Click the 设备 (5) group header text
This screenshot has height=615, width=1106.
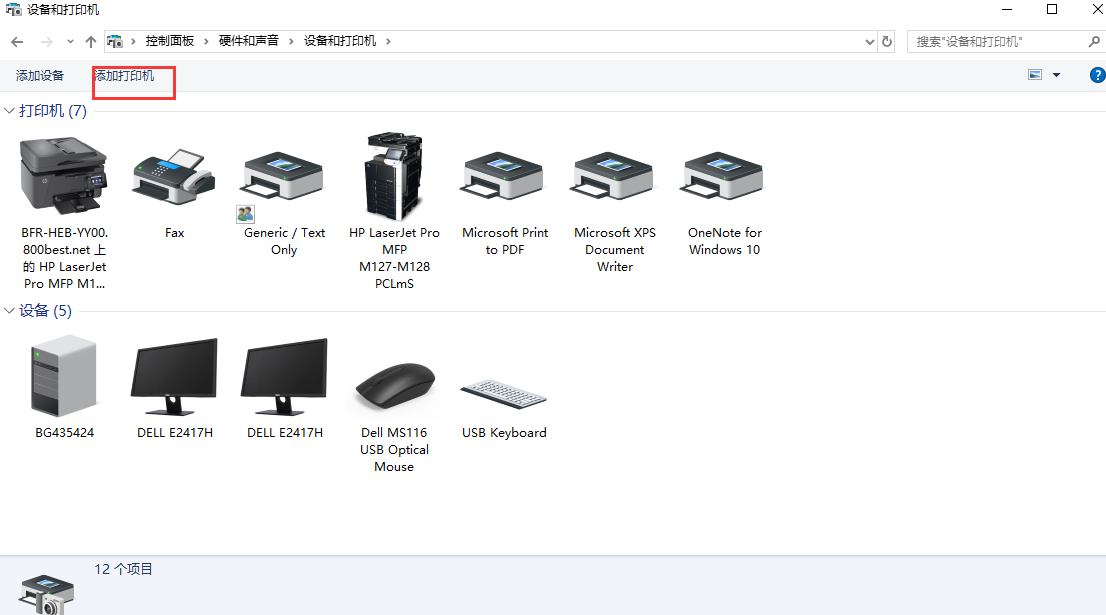(x=45, y=311)
